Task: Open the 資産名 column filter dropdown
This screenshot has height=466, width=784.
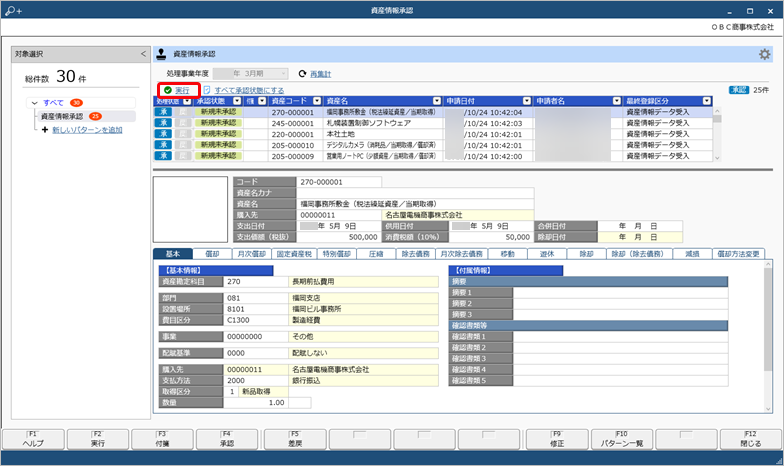Action: (x=437, y=101)
